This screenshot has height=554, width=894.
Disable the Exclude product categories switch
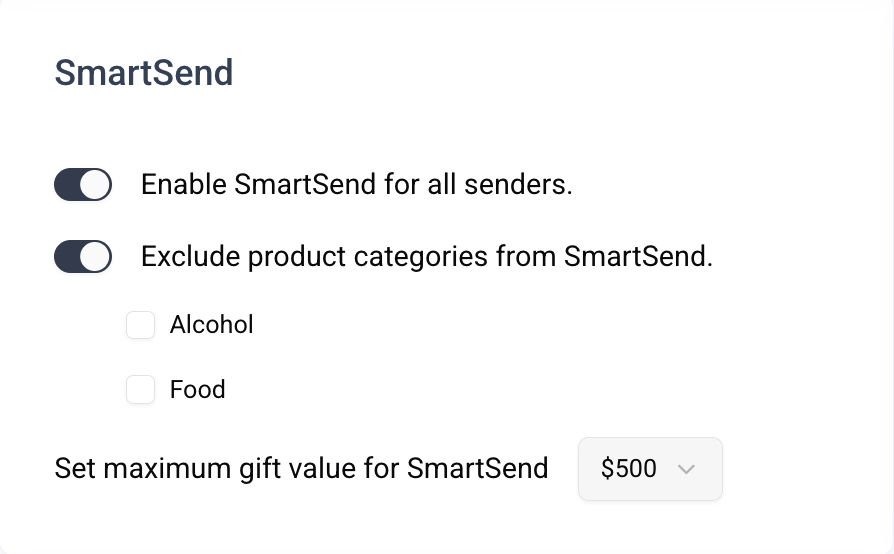tap(83, 256)
